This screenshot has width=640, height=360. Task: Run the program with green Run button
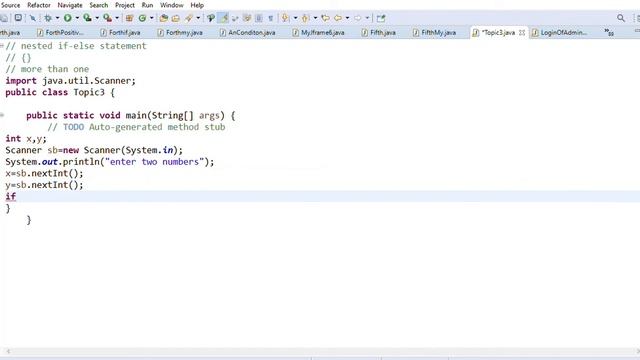[68, 18]
